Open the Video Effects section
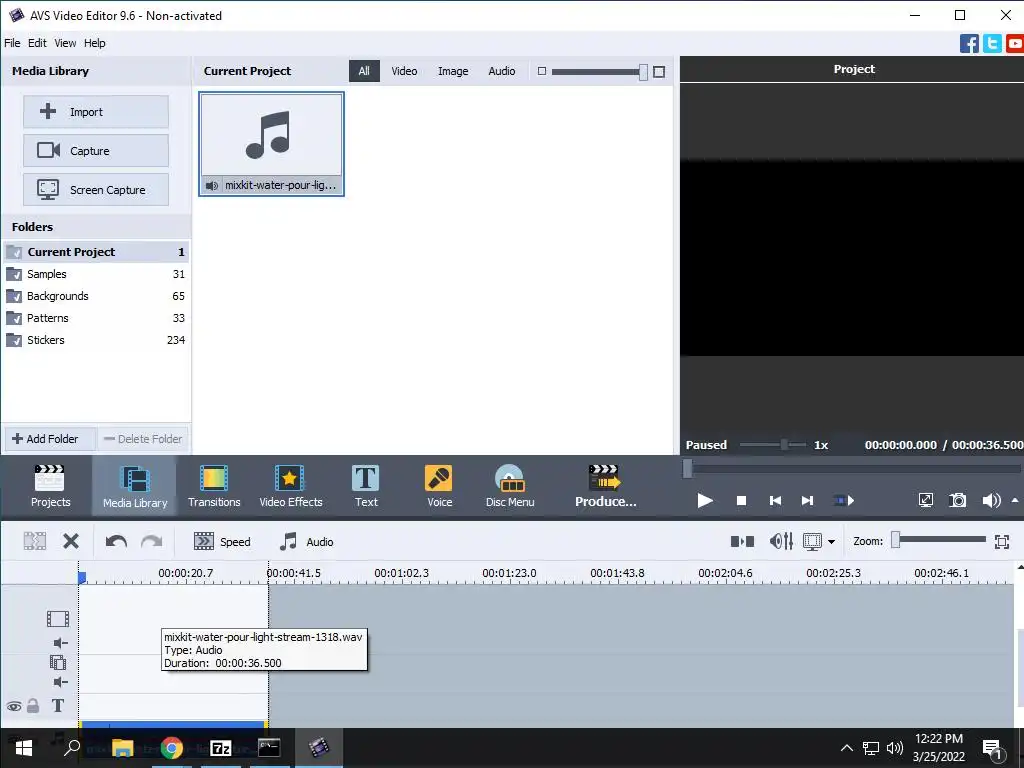This screenshot has height=768, width=1024. 291,486
